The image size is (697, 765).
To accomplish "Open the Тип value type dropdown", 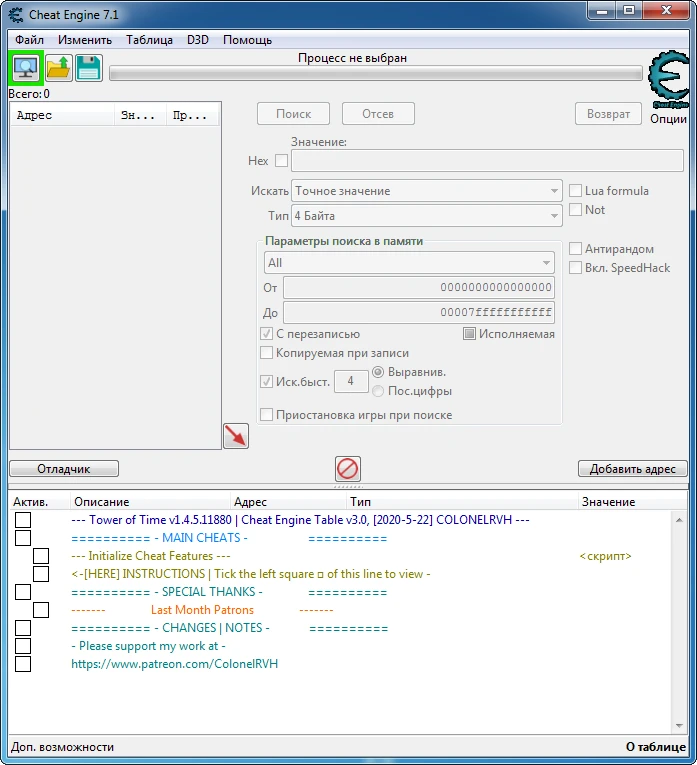I will point(427,216).
